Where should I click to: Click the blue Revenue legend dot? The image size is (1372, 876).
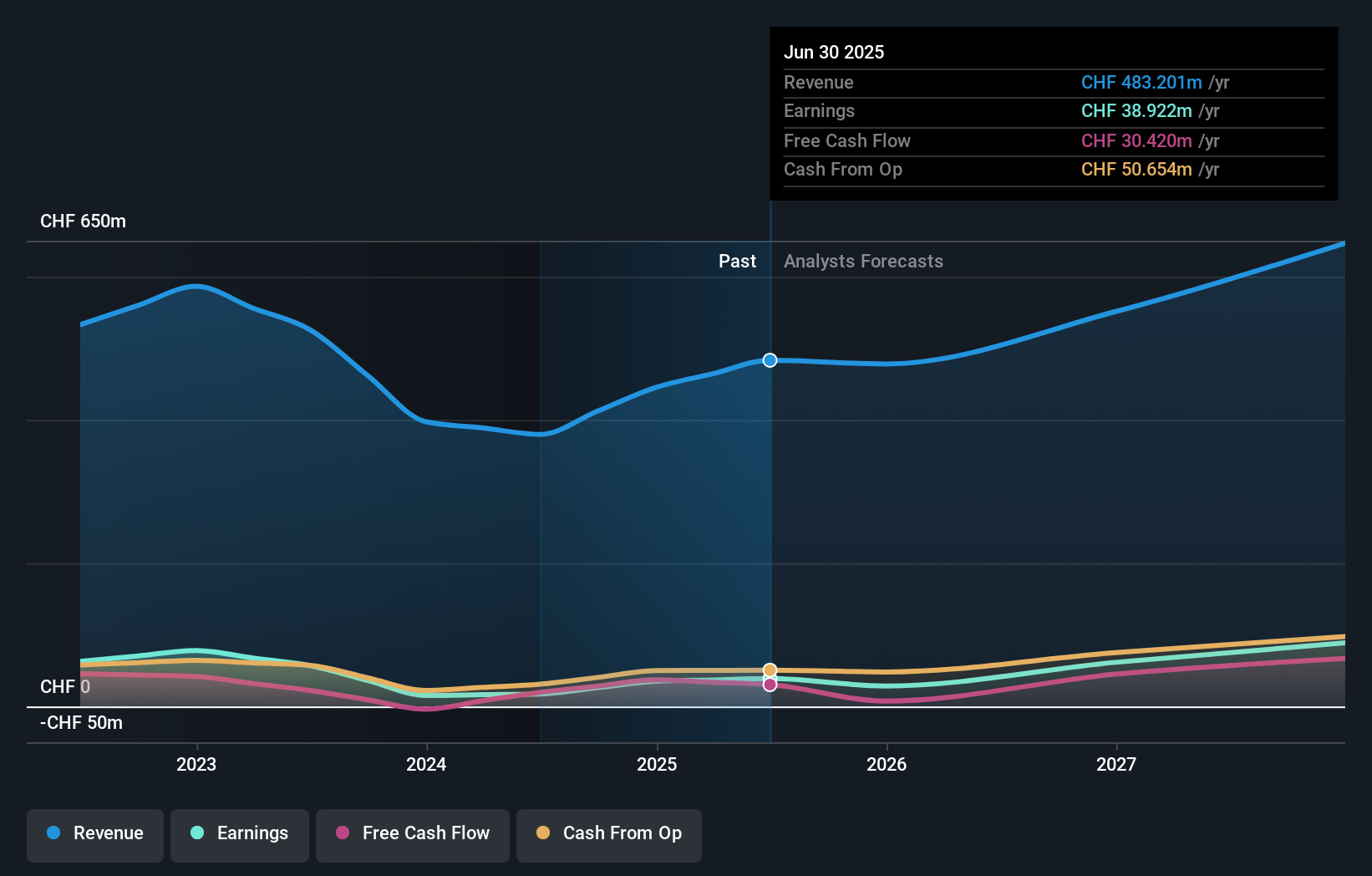pyautogui.click(x=55, y=833)
